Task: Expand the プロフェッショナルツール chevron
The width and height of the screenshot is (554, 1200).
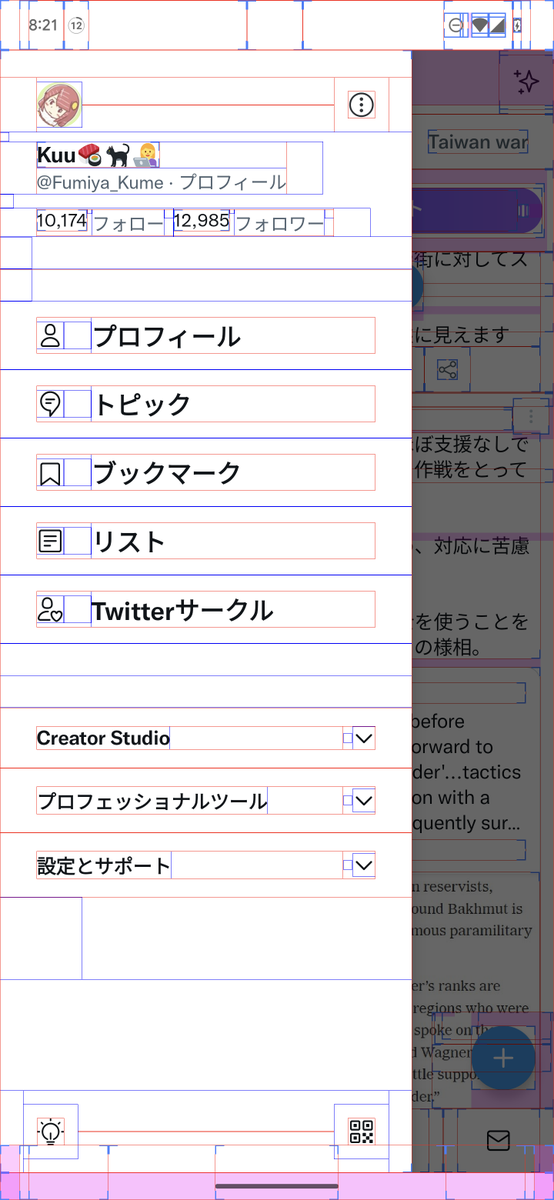Action: (x=364, y=801)
